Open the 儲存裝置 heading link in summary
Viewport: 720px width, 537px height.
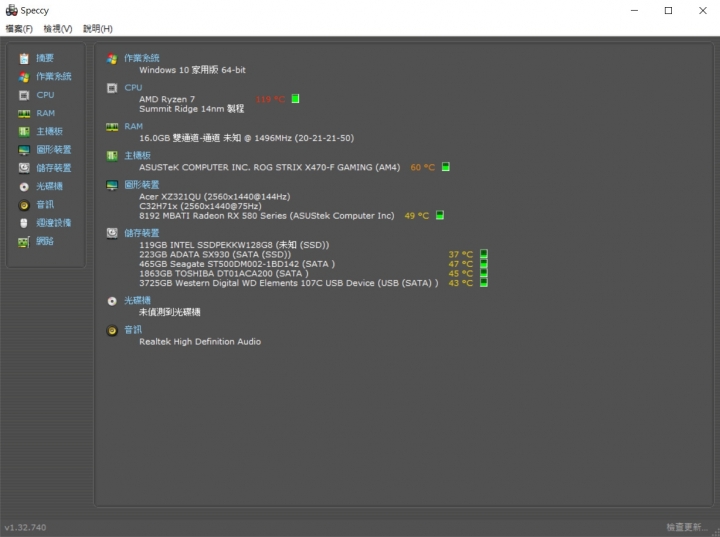(x=142, y=233)
